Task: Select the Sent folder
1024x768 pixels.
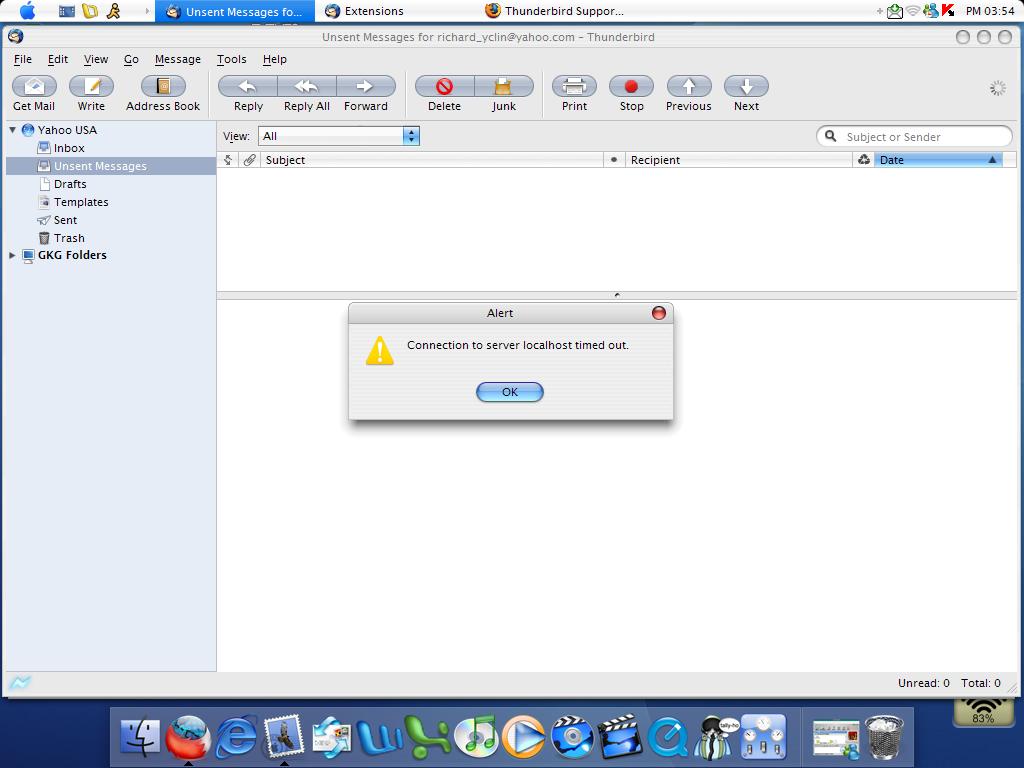Action: click(65, 220)
